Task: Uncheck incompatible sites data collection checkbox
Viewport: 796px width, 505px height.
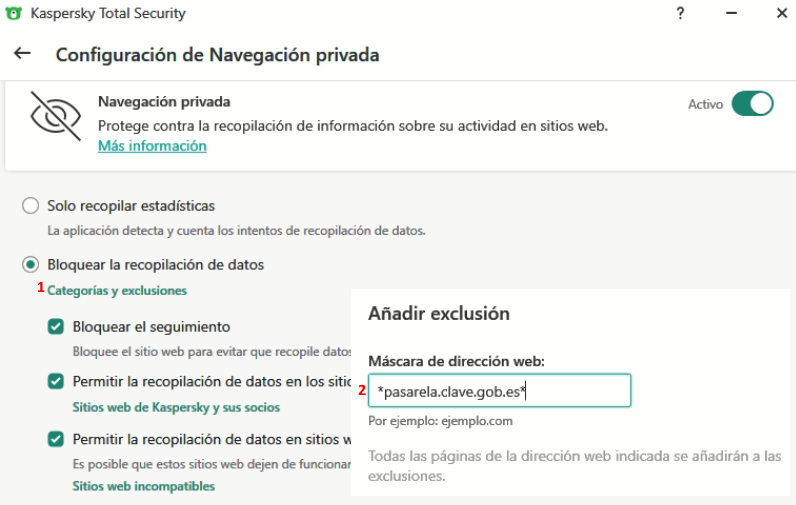Action: [56, 439]
